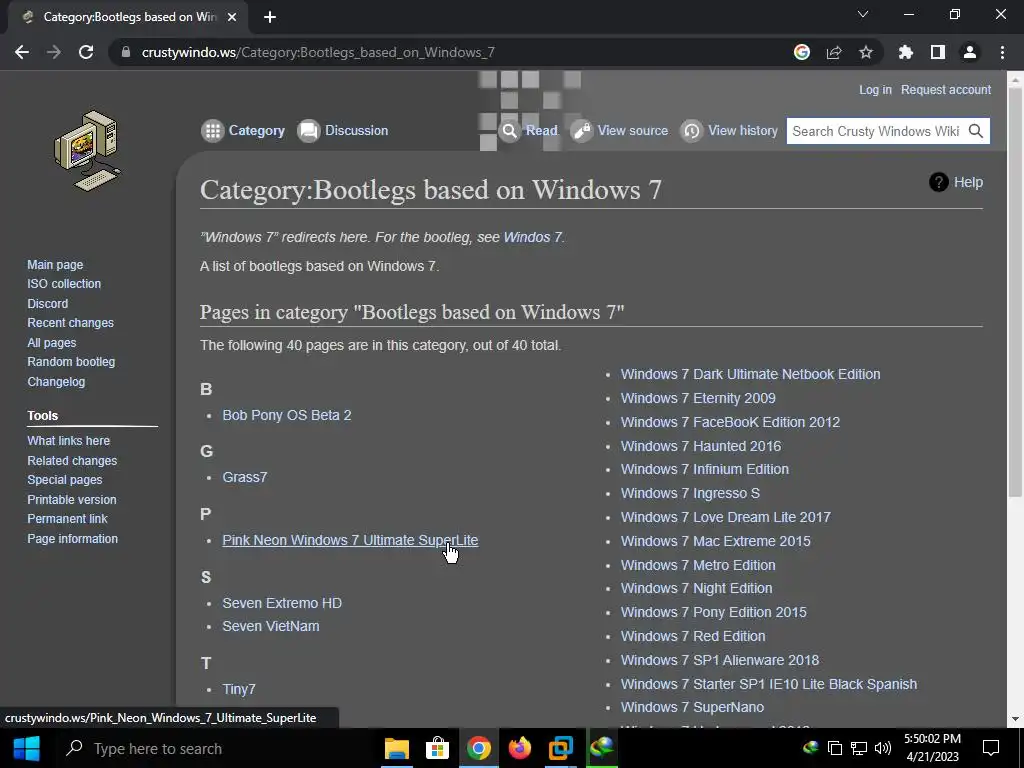Click the page vertical scrollbar thumb
This screenshot has width=1024, height=768.
pyautogui.click(x=1015, y=292)
